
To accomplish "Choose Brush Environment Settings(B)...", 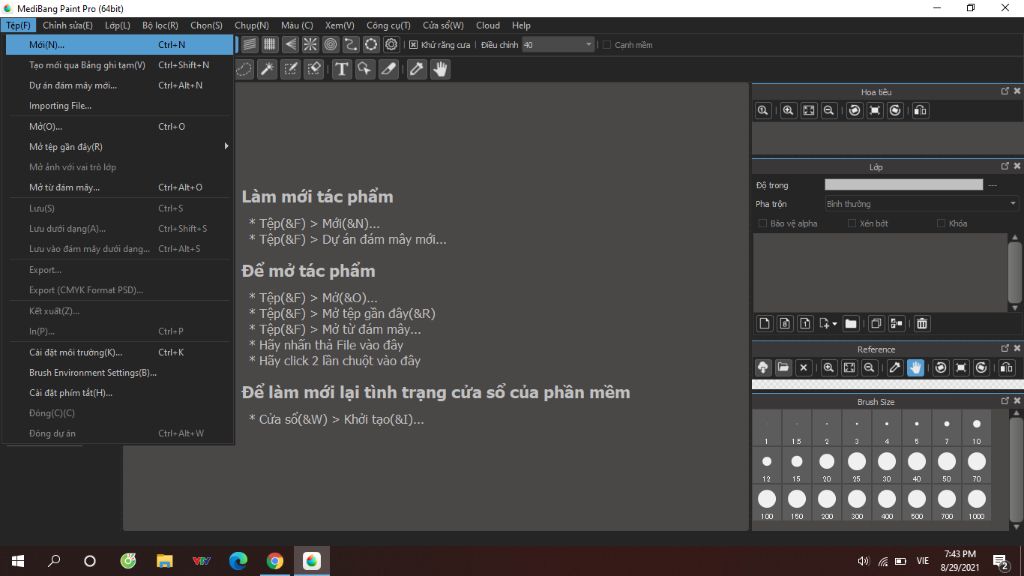I will (120, 373).
